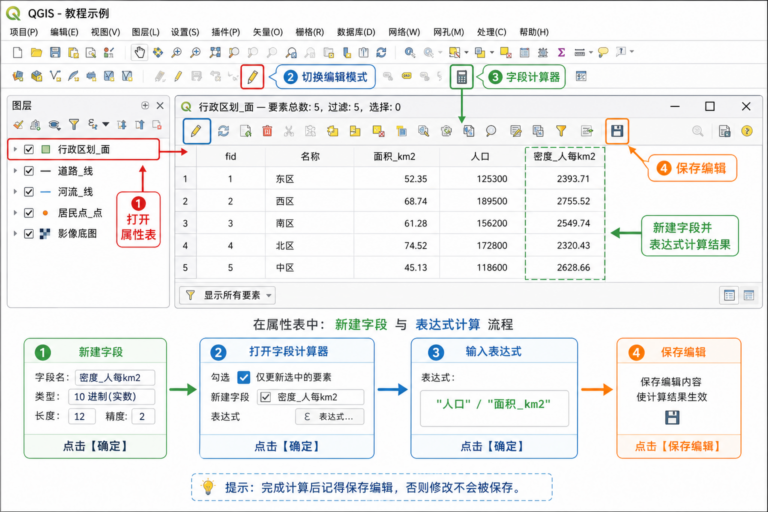Select the Pan Map hand tool
The width and height of the screenshot is (768, 512).
pyautogui.click(x=140, y=52)
